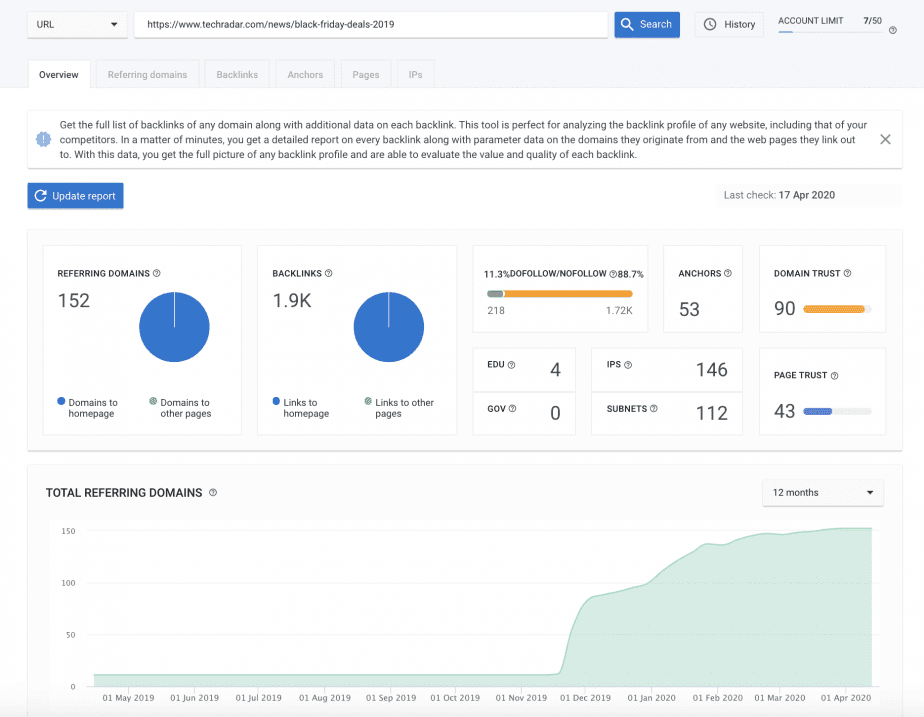This screenshot has width=924, height=717.
Task: Open help icon next to Page Trust
Action: click(834, 376)
